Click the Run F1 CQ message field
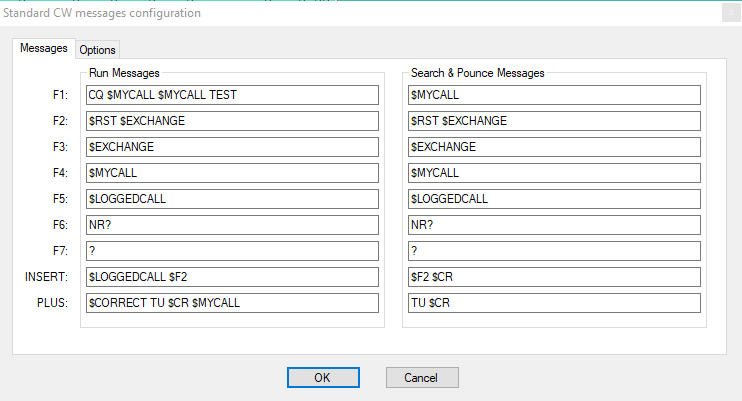 (x=233, y=95)
